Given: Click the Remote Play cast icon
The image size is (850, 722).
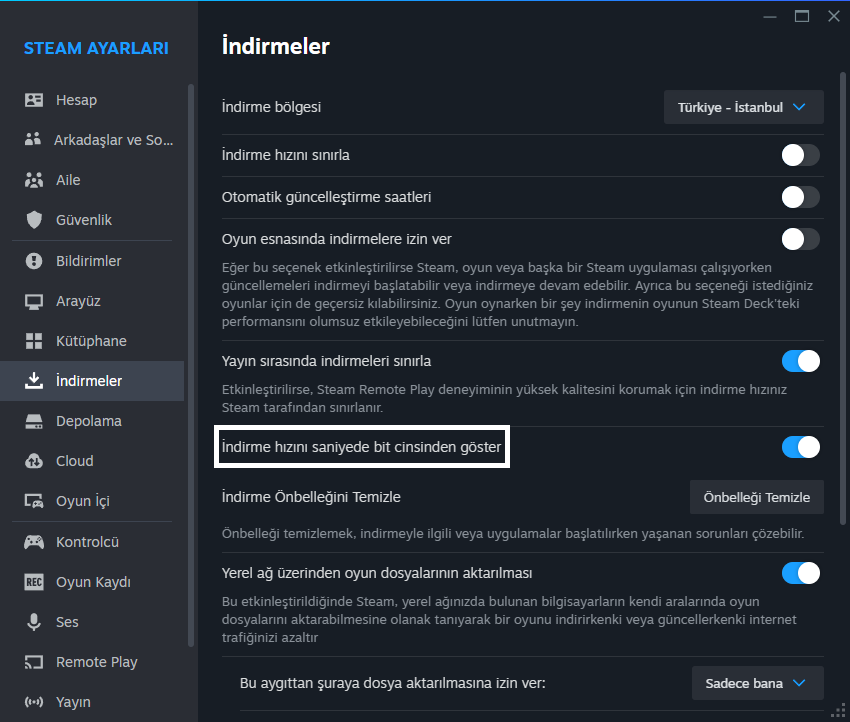Looking at the screenshot, I should coord(34,662).
